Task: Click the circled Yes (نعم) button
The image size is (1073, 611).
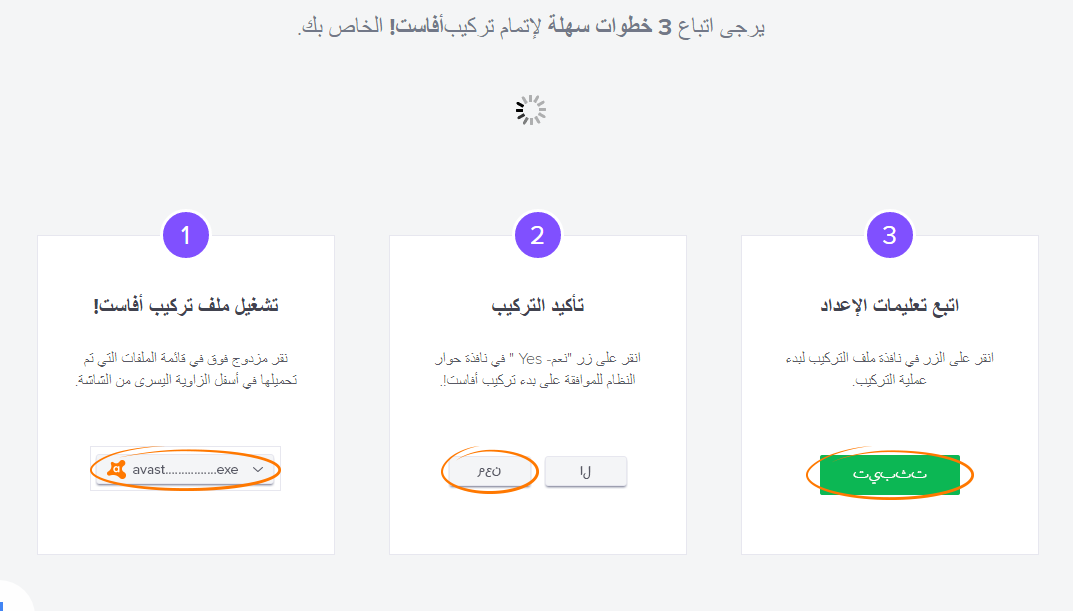Action: [489, 471]
